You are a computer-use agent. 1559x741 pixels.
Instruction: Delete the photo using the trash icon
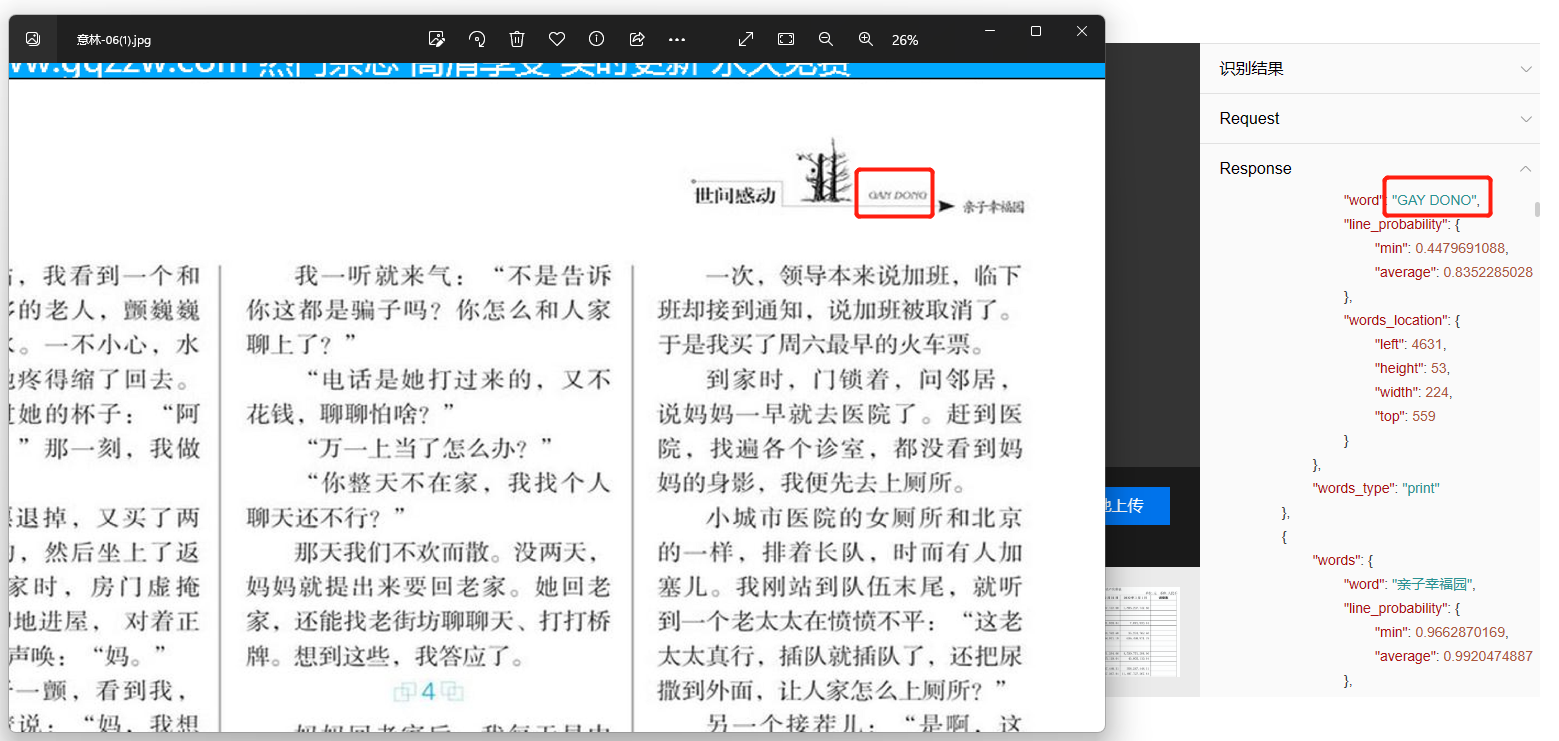coord(517,39)
